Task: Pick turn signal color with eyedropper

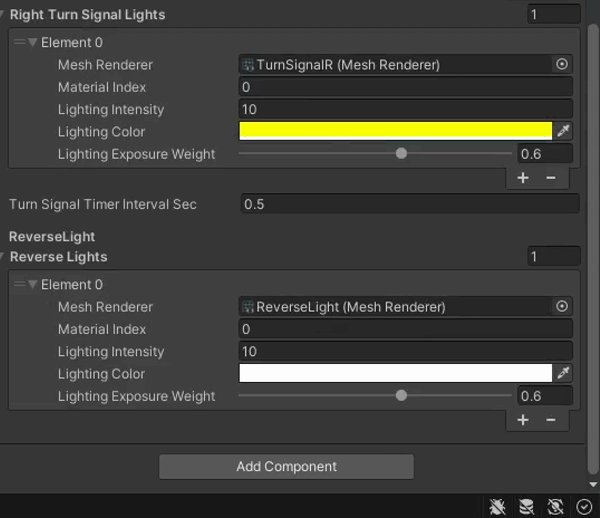Action: coord(563,131)
